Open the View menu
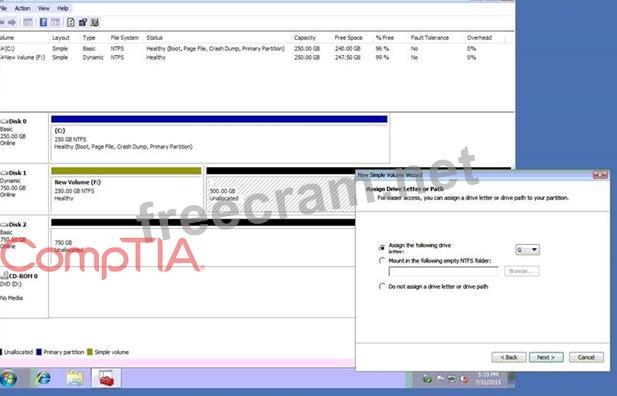Image resolution: width=617 pixels, height=396 pixels. (44, 8)
